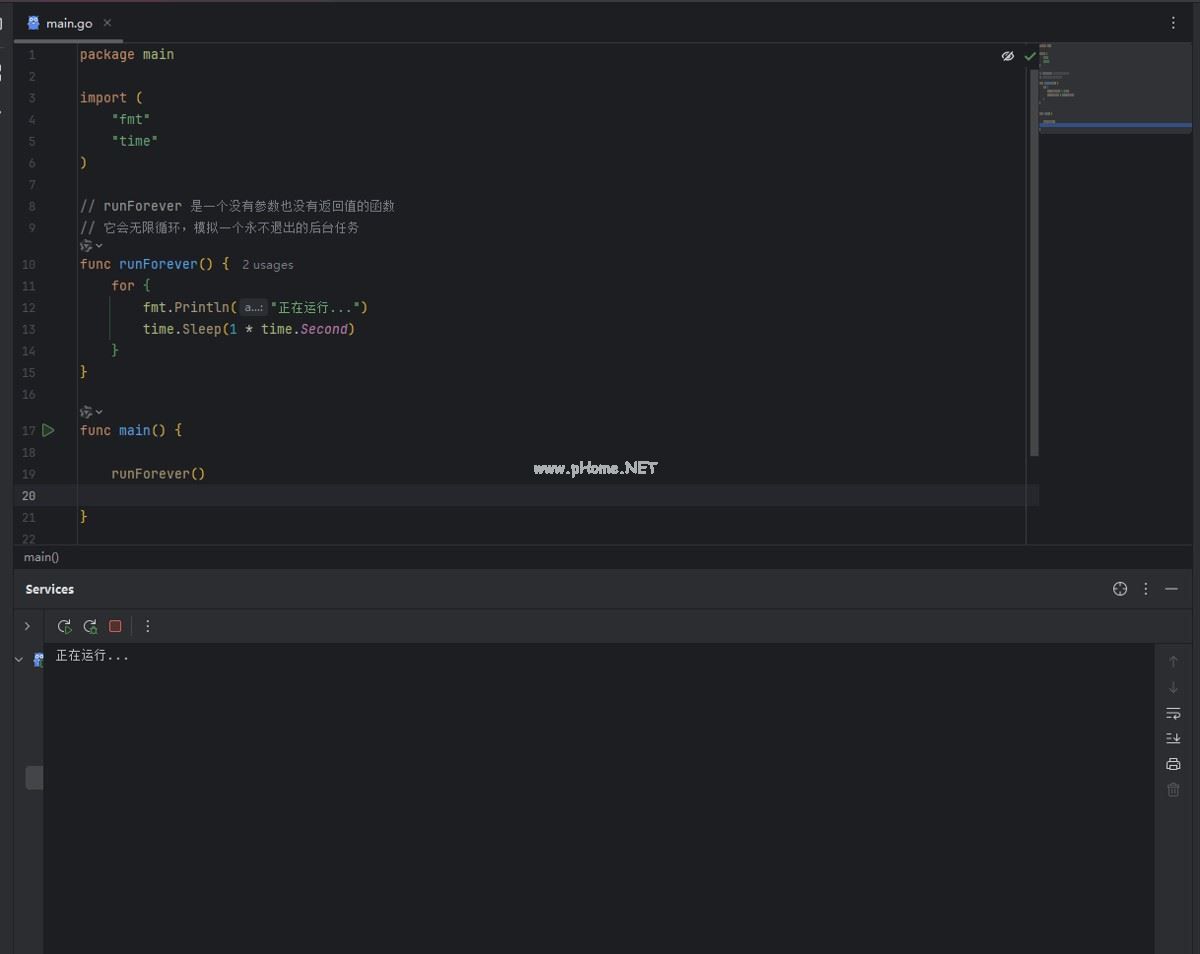Open AI actions dropdown above func runForever
The height and width of the screenshot is (954, 1200).
pos(91,245)
